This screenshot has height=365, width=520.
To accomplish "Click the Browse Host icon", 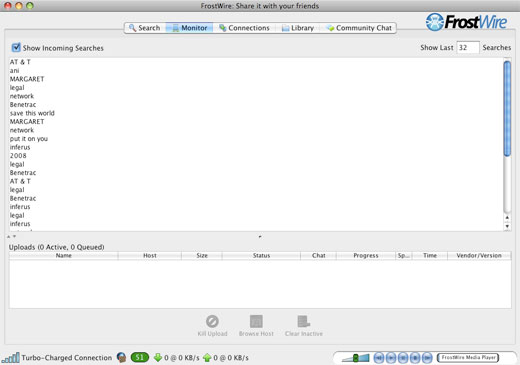I will click(x=256, y=321).
